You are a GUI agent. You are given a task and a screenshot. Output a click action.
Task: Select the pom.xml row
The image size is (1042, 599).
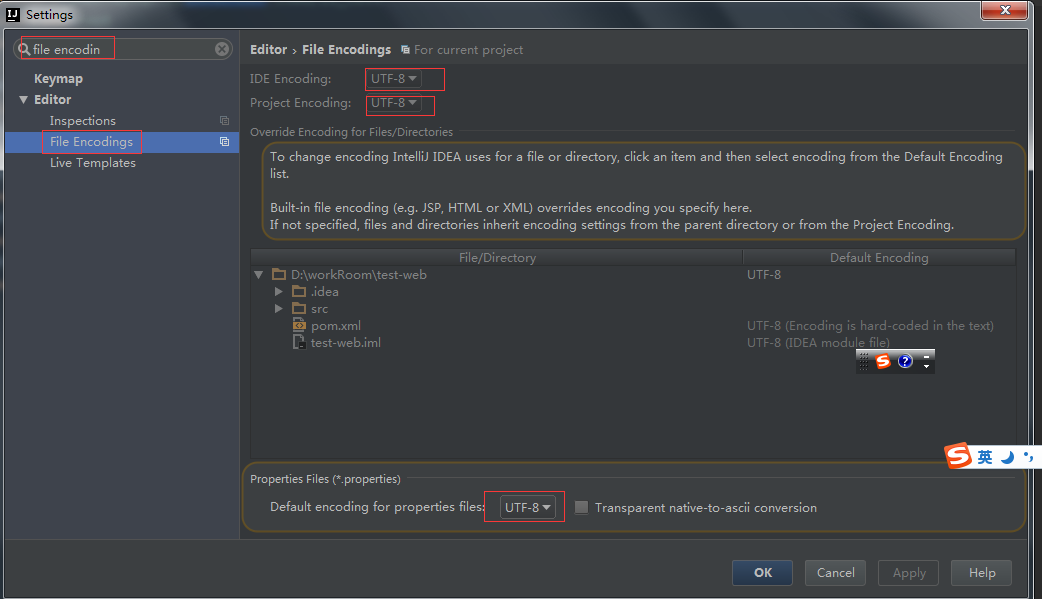(x=633, y=326)
